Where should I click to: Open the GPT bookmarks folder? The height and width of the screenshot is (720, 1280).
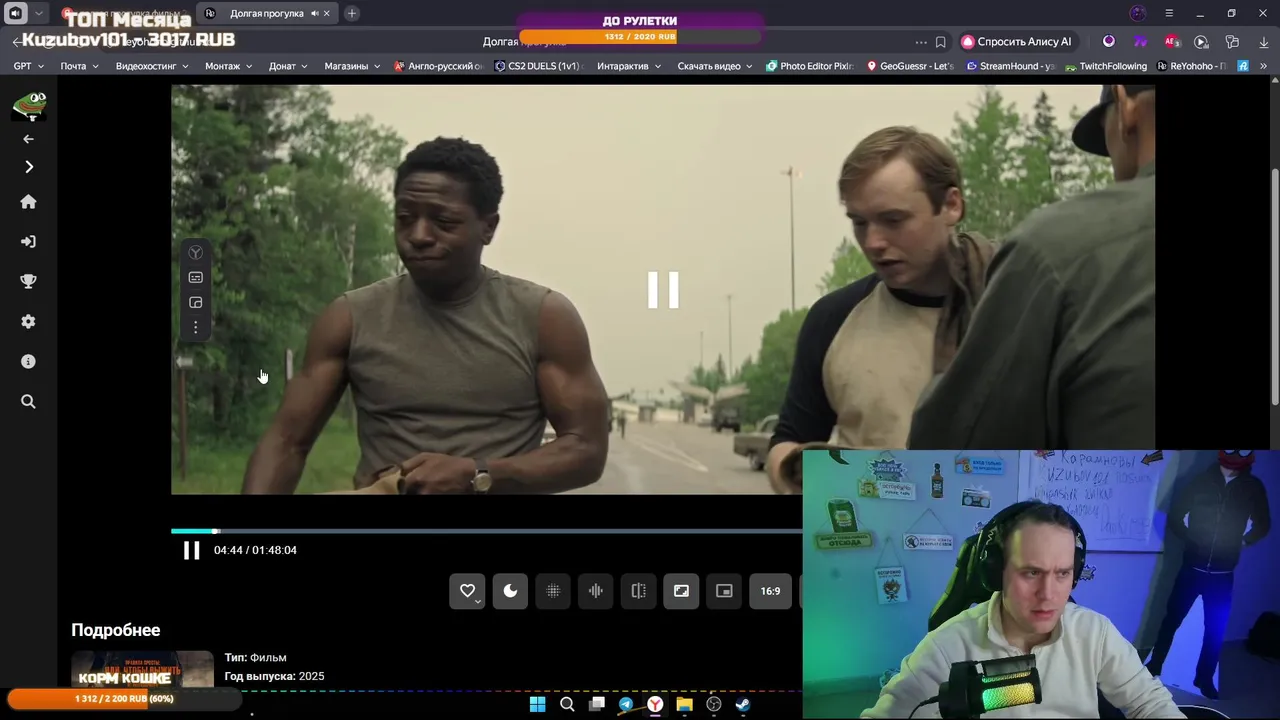pos(29,66)
